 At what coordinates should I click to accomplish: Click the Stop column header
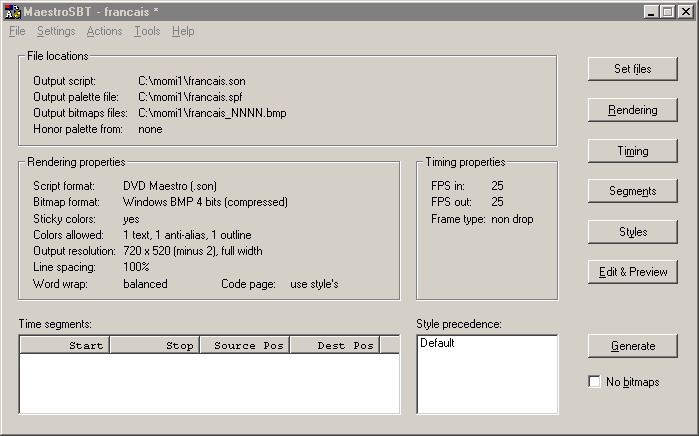pos(155,345)
